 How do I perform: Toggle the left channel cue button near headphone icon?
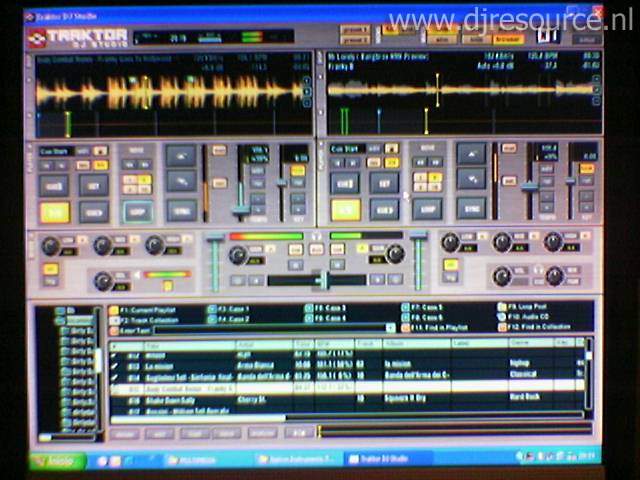coord(295,249)
